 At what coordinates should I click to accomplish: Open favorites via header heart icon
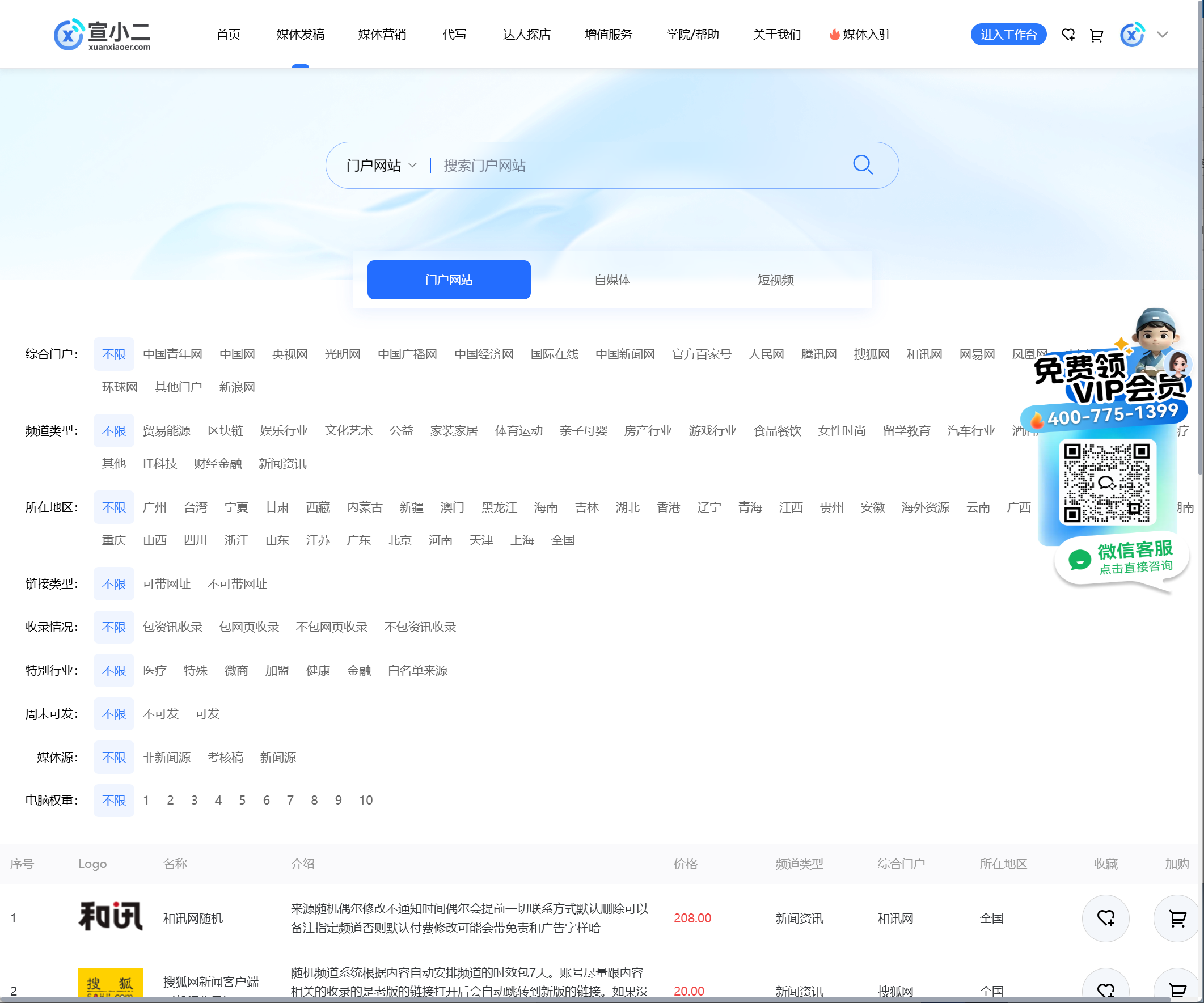coord(1068,35)
